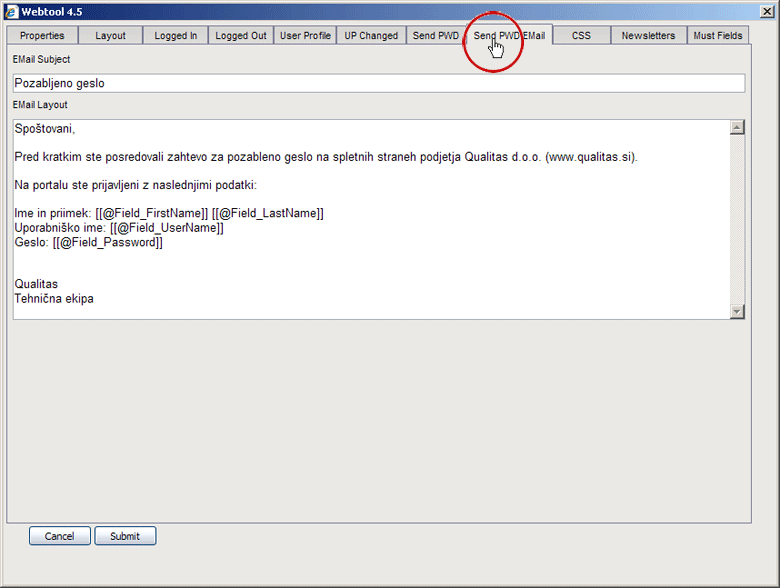Screen dimensions: 780x588
Task: Open the UP Changed tab
Action: (x=371, y=35)
